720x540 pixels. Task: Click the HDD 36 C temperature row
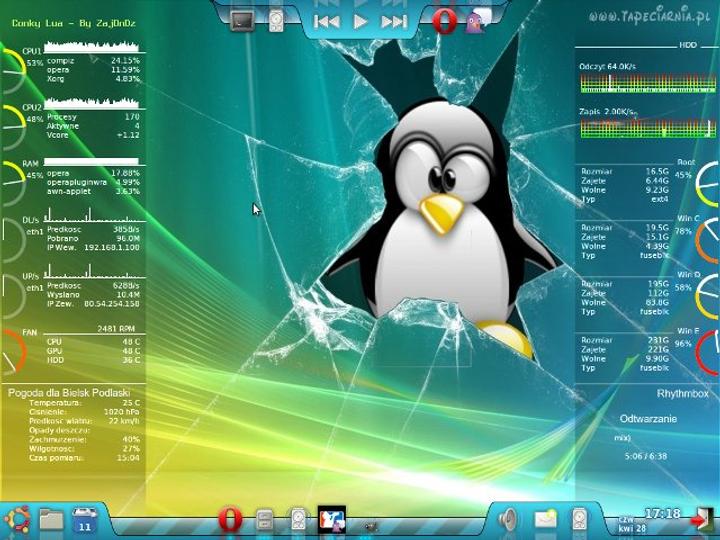[93, 360]
